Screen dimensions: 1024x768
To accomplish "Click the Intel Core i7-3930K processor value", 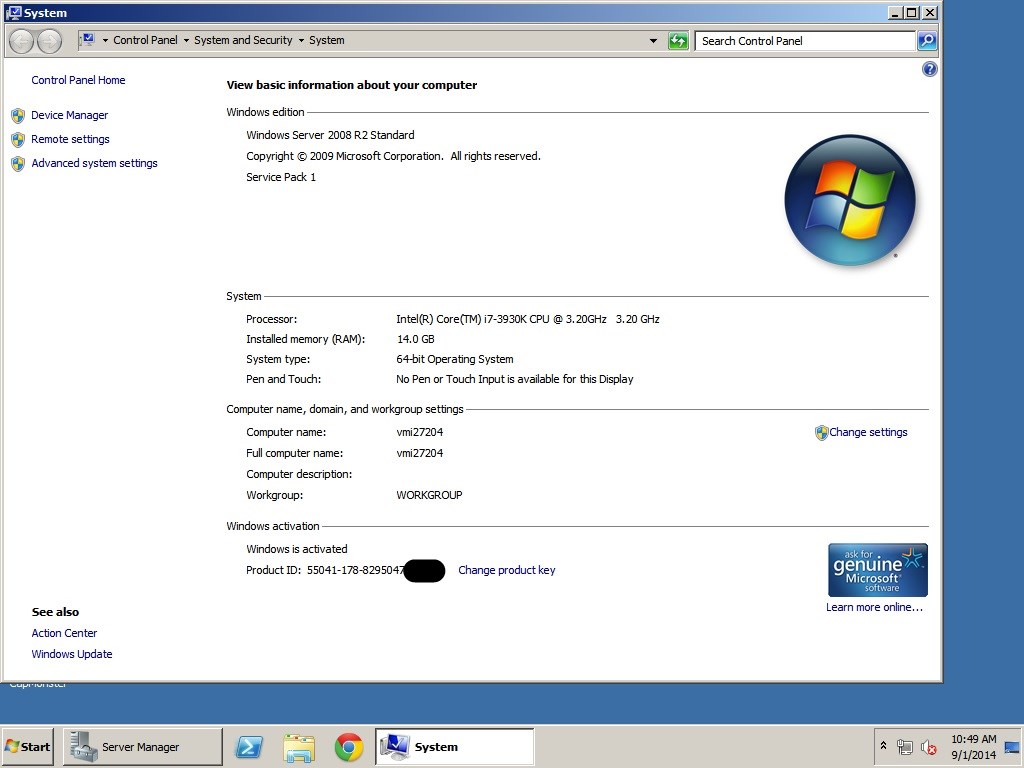I will click(528, 319).
